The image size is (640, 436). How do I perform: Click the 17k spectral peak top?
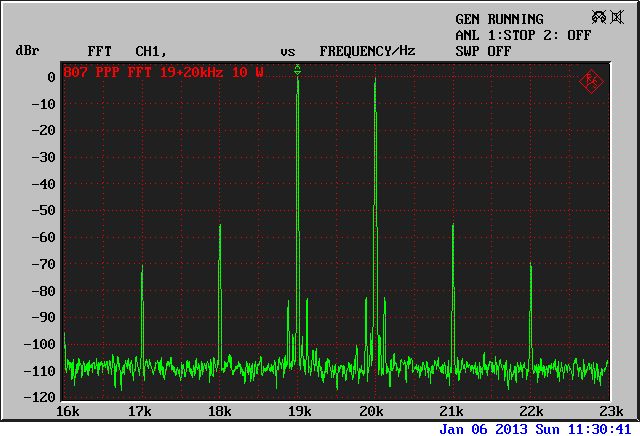click(142, 267)
